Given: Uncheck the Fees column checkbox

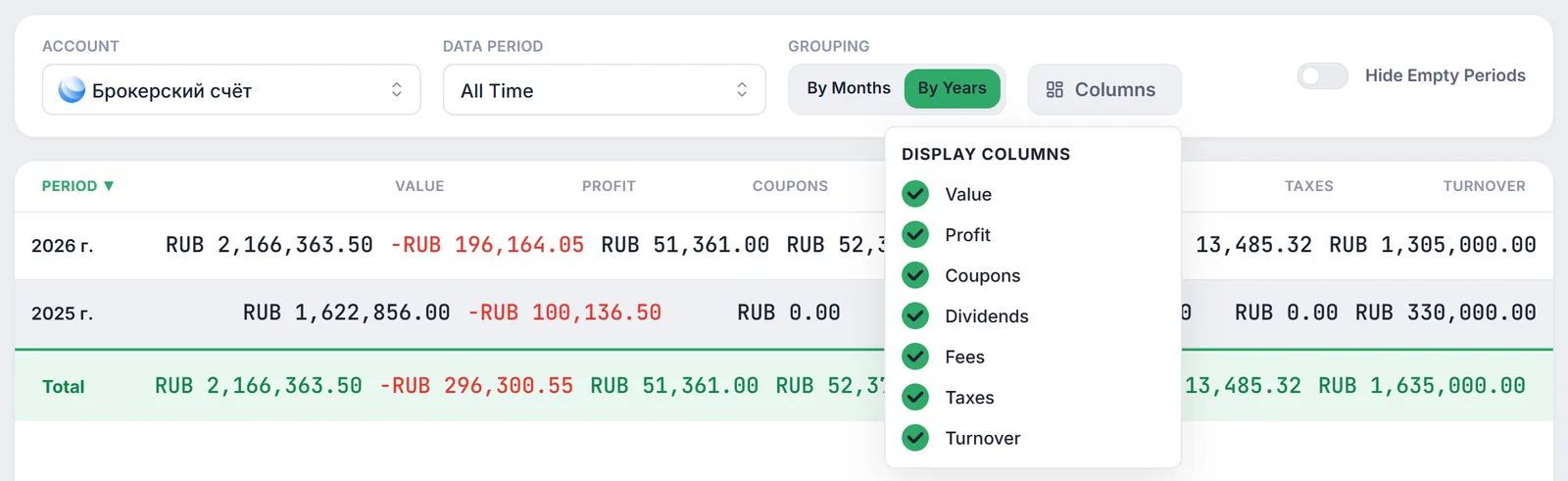Looking at the screenshot, I should coord(915,357).
